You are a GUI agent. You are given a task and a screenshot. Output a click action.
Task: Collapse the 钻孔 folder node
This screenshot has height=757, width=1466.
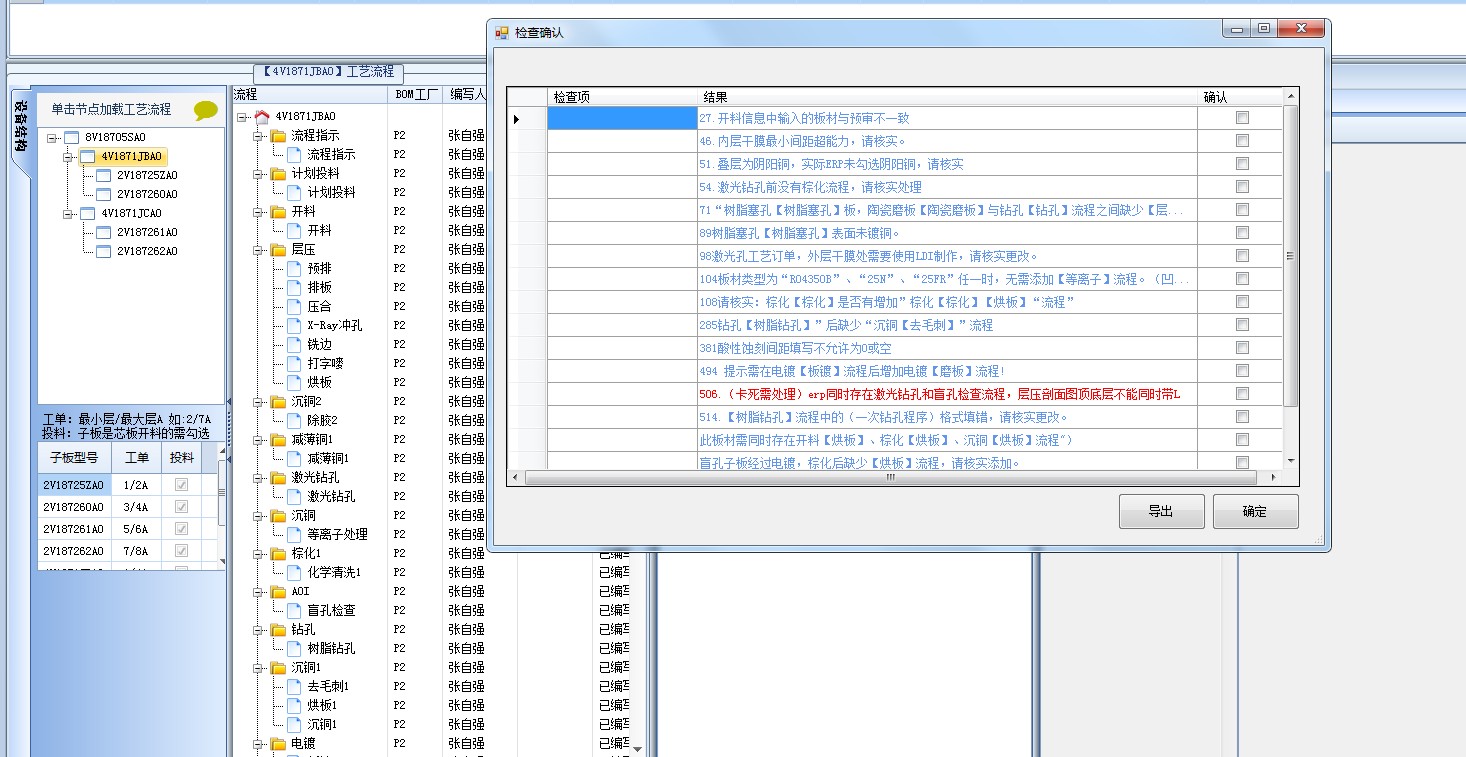[258, 629]
